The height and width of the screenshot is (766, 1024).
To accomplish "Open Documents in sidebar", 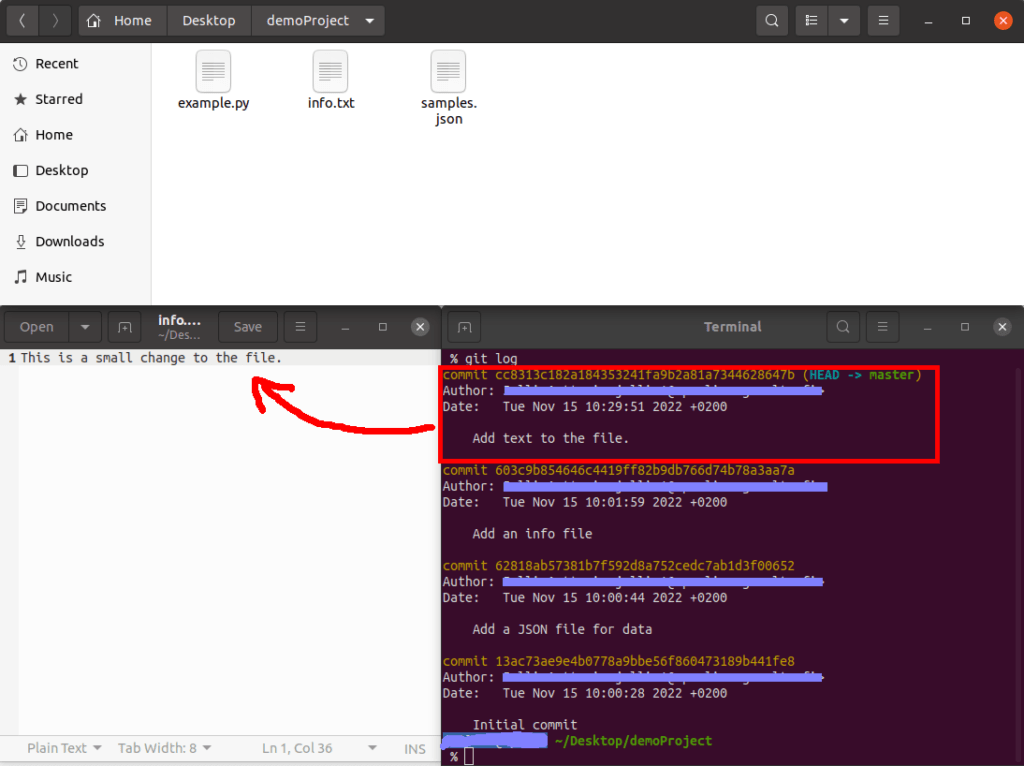I will pos(75,206).
